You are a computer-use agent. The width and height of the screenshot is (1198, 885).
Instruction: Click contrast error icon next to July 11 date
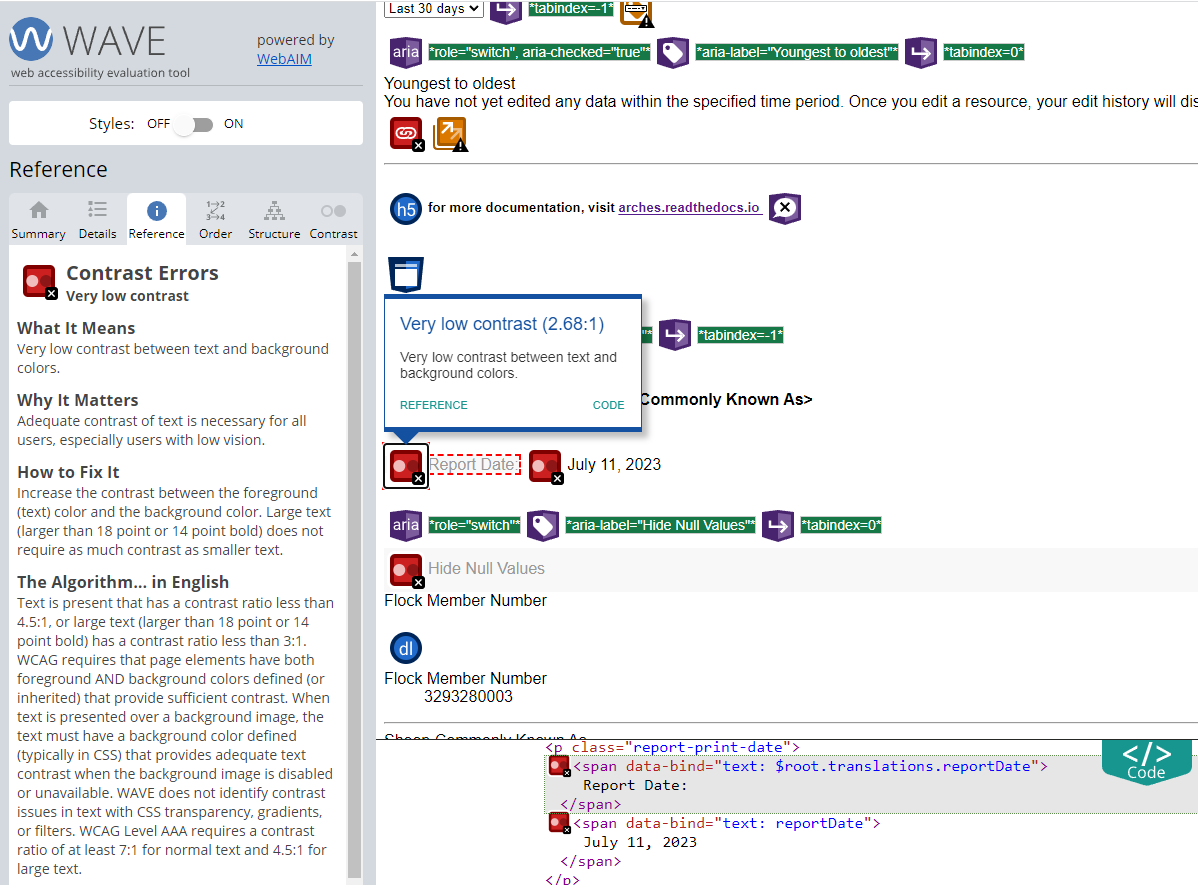[546, 466]
